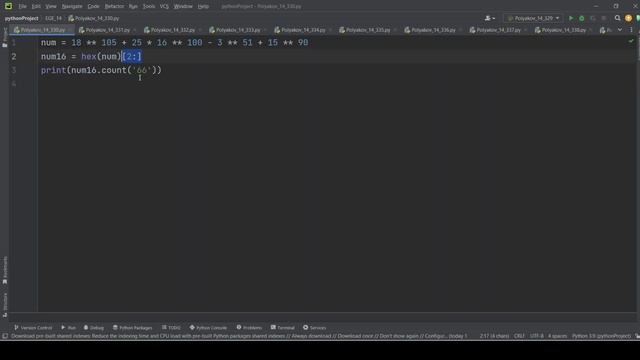Close the Polyakov_14_332.py tab
The image size is (640, 360).
[x=200, y=30]
